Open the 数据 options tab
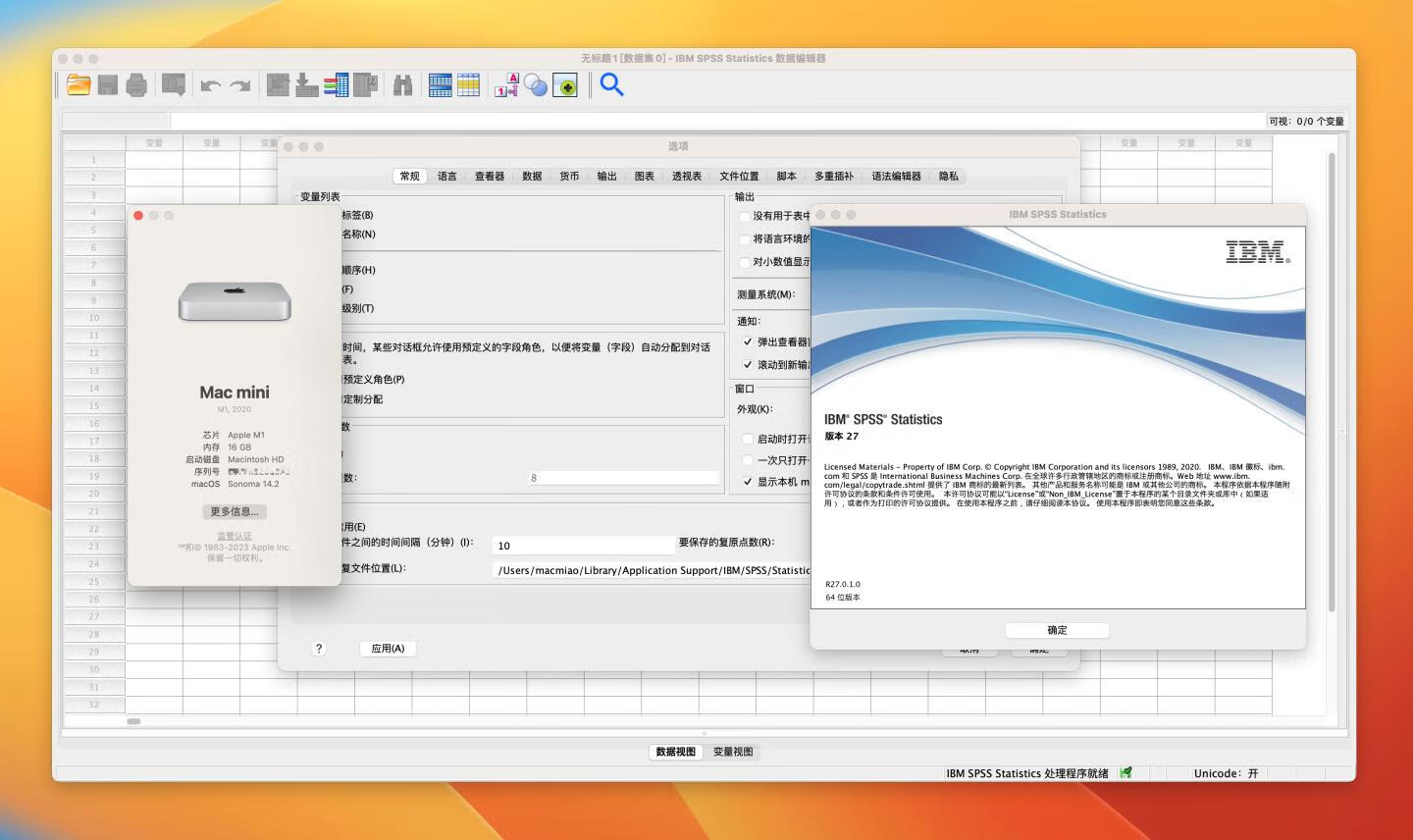1413x840 pixels. coord(532,176)
